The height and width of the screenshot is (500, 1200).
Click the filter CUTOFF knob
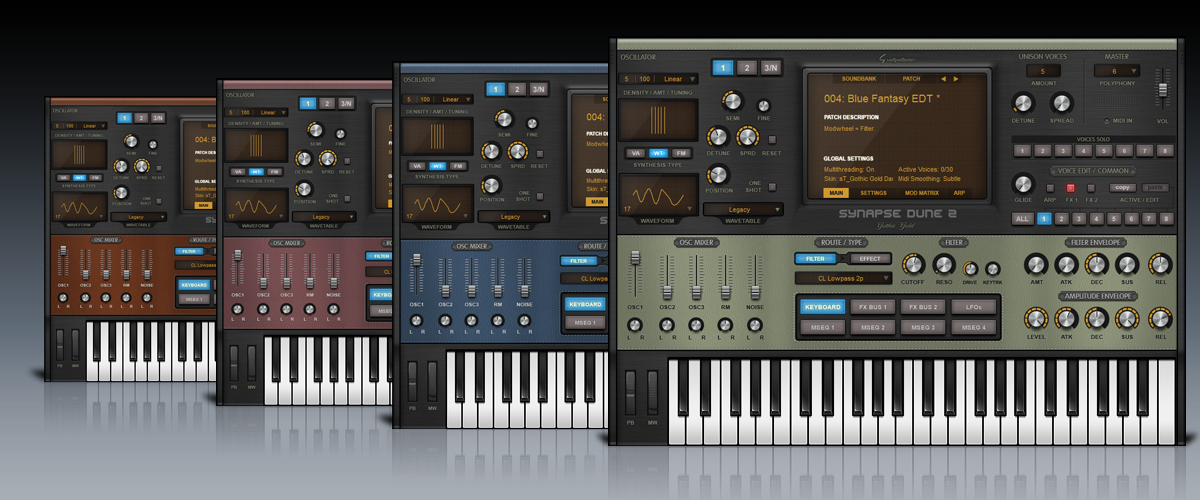coord(913,263)
